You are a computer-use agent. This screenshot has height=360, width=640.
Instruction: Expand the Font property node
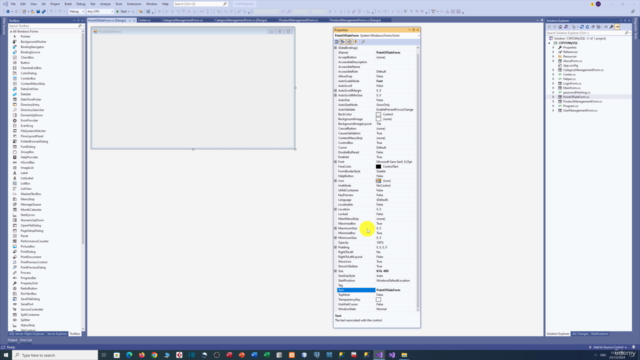click(x=336, y=162)
